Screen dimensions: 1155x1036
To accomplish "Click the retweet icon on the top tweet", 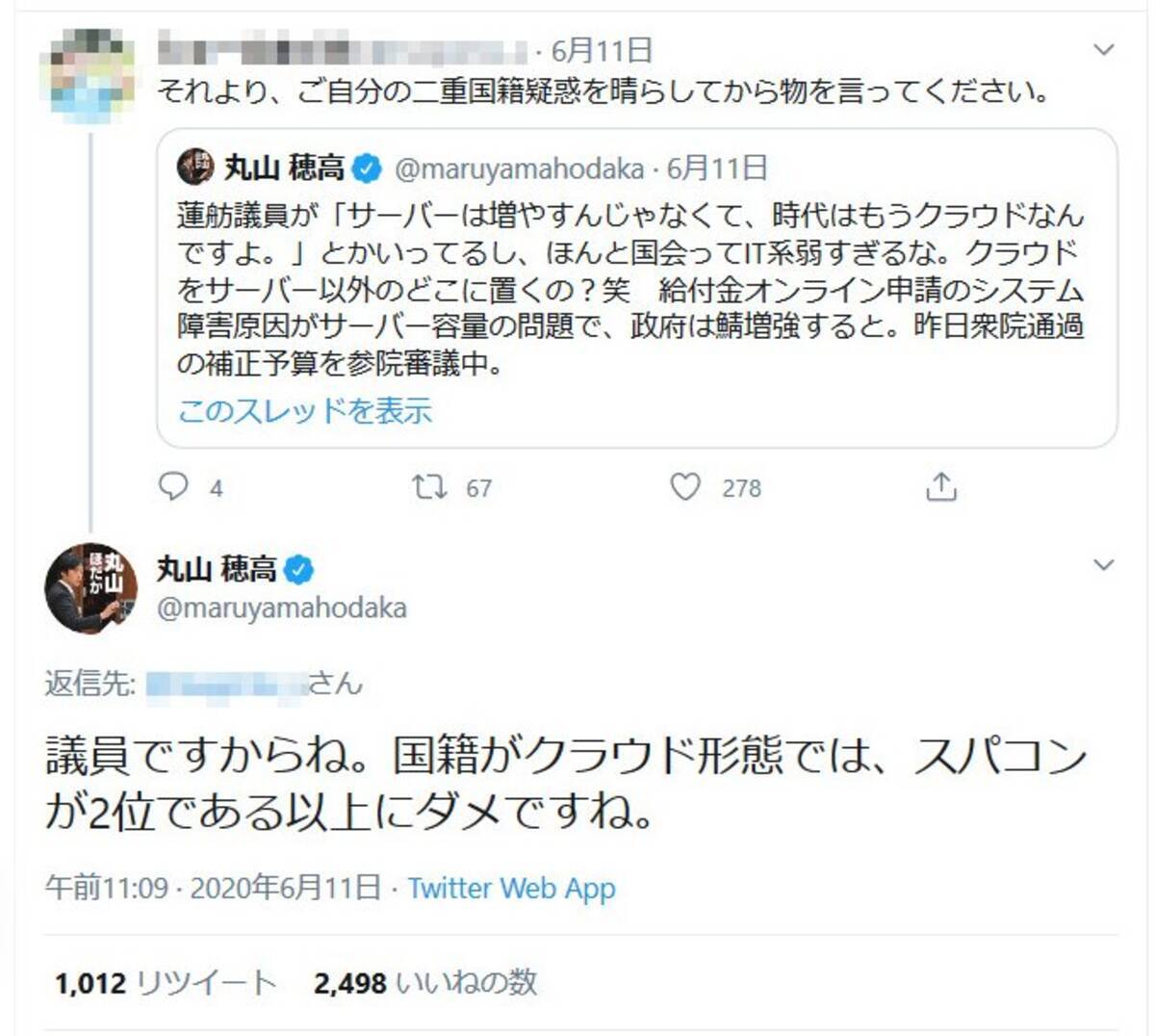I will [x=429, y=487].
